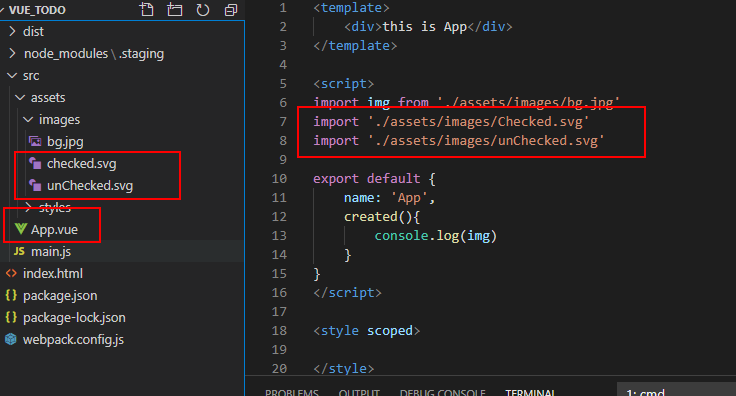
Task: Expand the dist folder
Action: [13, 31]
